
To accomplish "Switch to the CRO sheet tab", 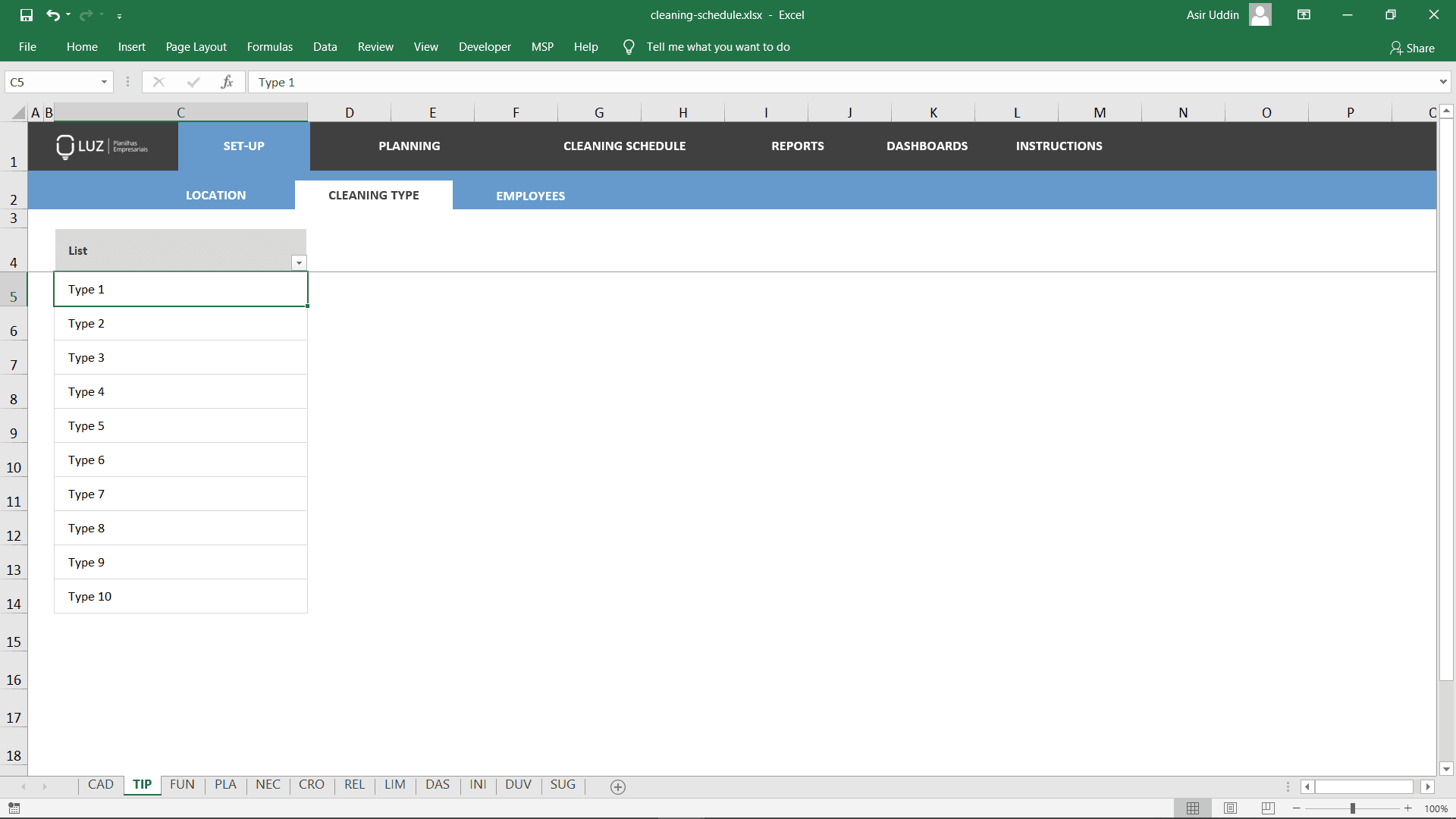I will pos(311,785).
